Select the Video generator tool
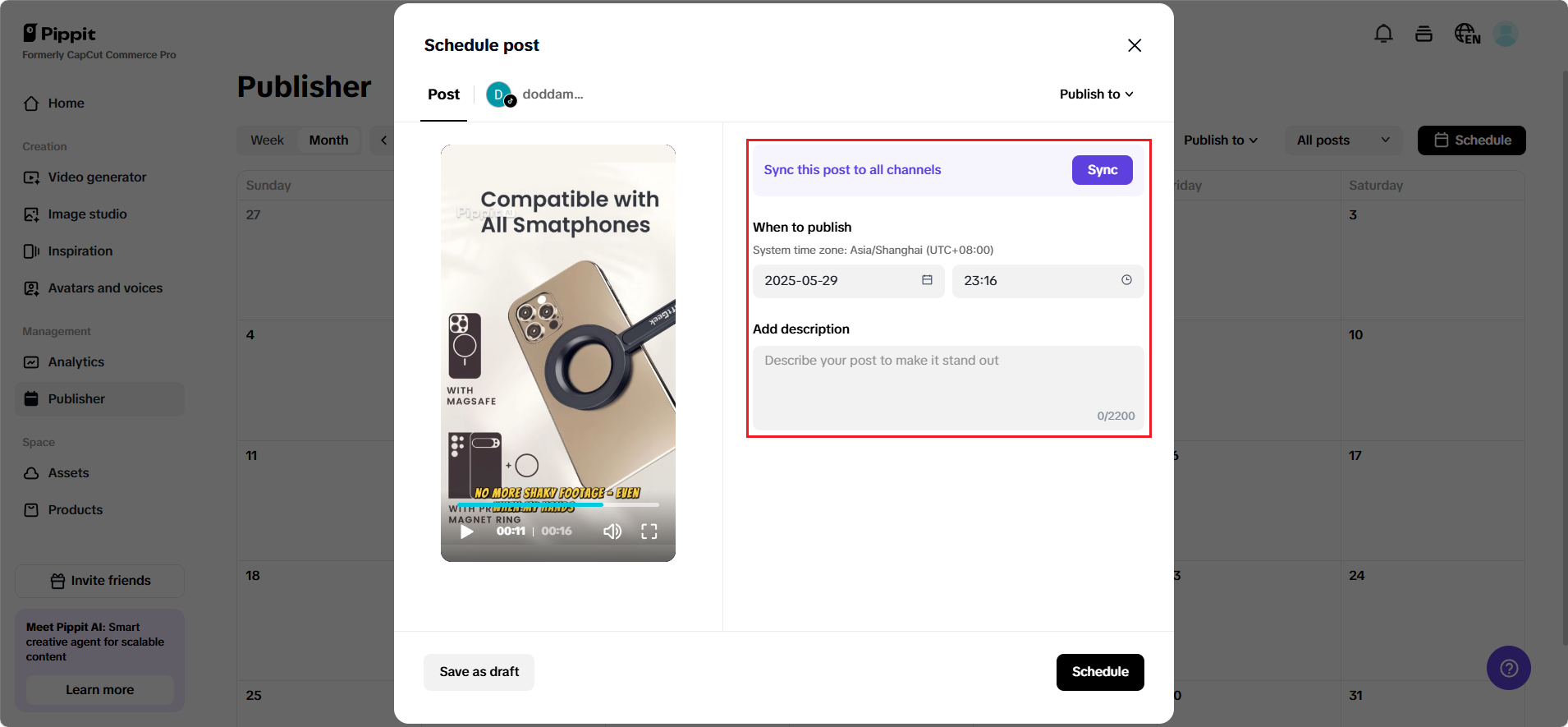The width and height of the screenshot is (1568, 727). pos(97,177)
